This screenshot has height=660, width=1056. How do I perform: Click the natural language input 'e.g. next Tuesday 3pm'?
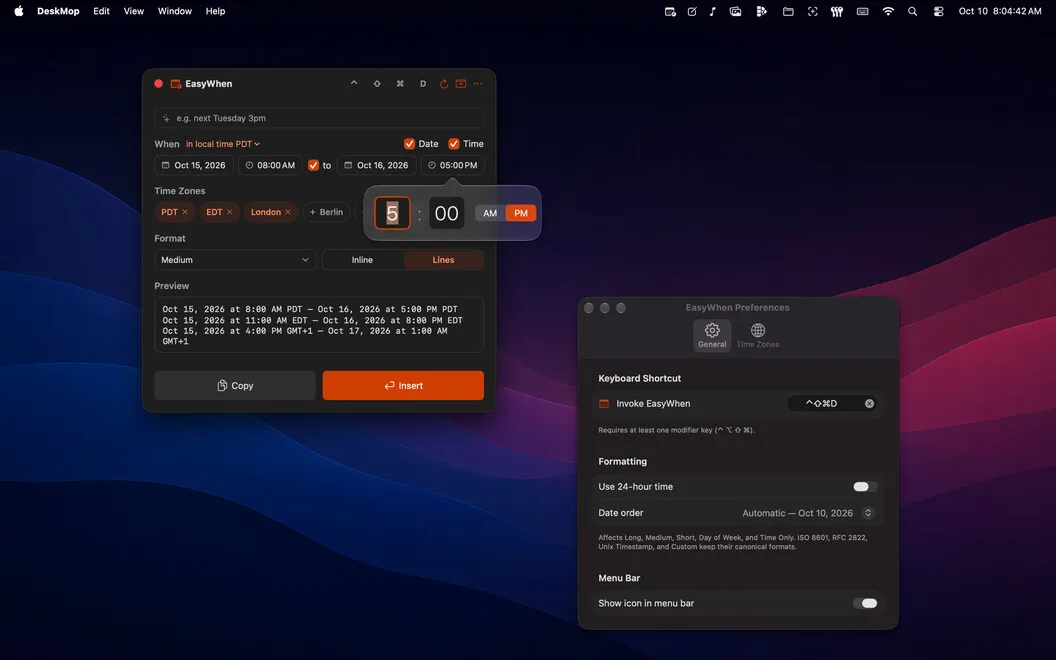(319, 118)
